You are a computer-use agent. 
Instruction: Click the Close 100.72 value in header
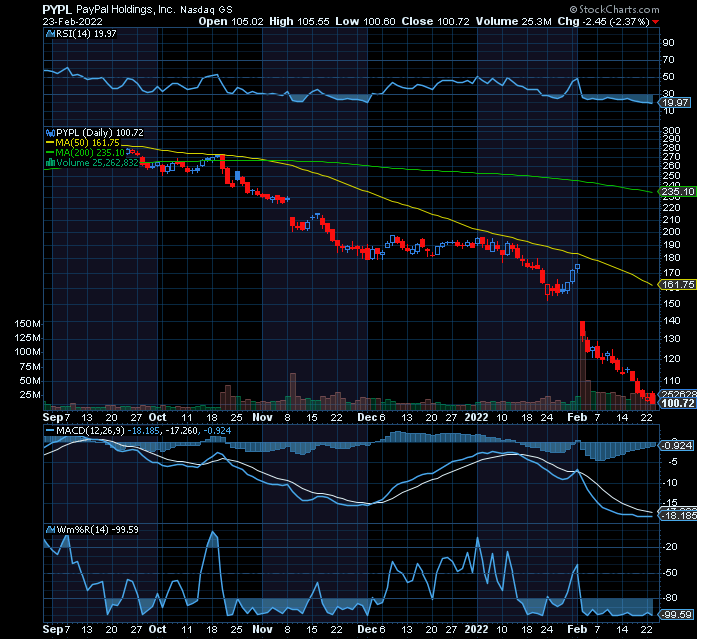point(435,21)
